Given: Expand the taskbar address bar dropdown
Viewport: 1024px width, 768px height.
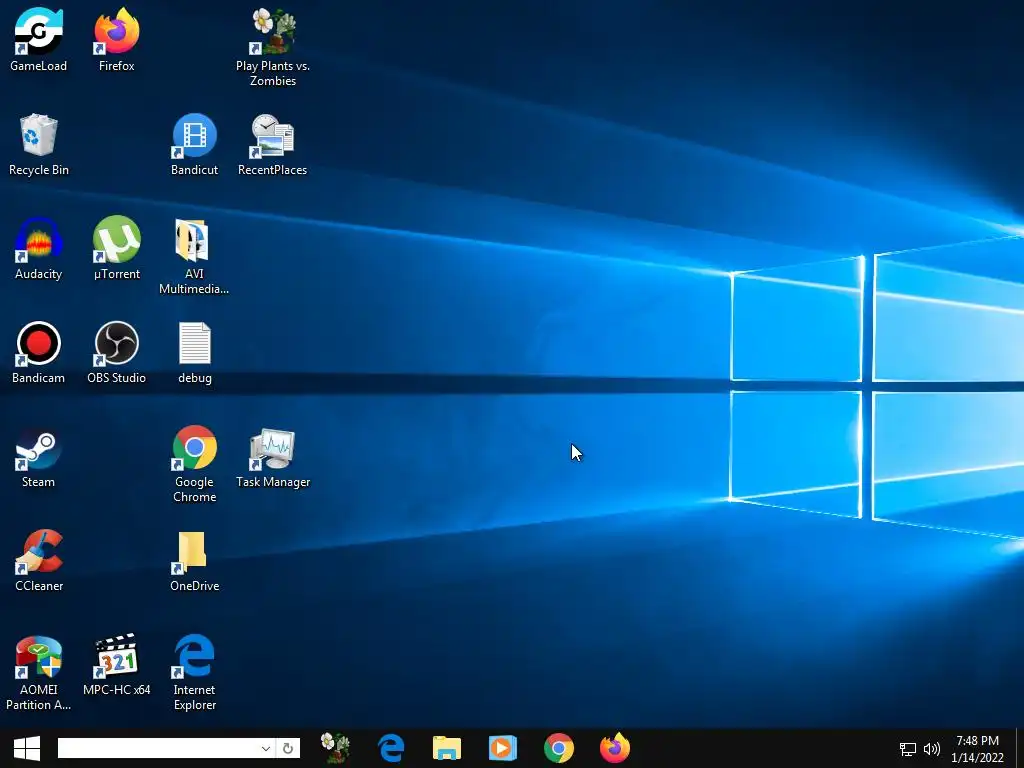Looking at the screenshot, I should pos(266,748).
